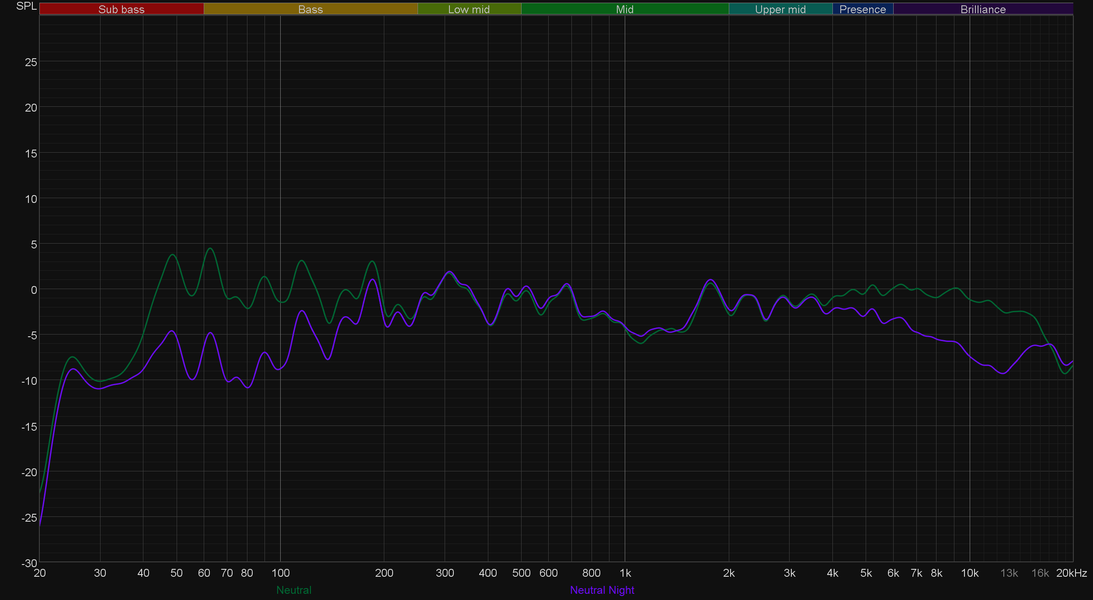This screenshot has height=600, width=1093.
Task: Click the 5k frequency axis label
Action: (x=866, y=573)
